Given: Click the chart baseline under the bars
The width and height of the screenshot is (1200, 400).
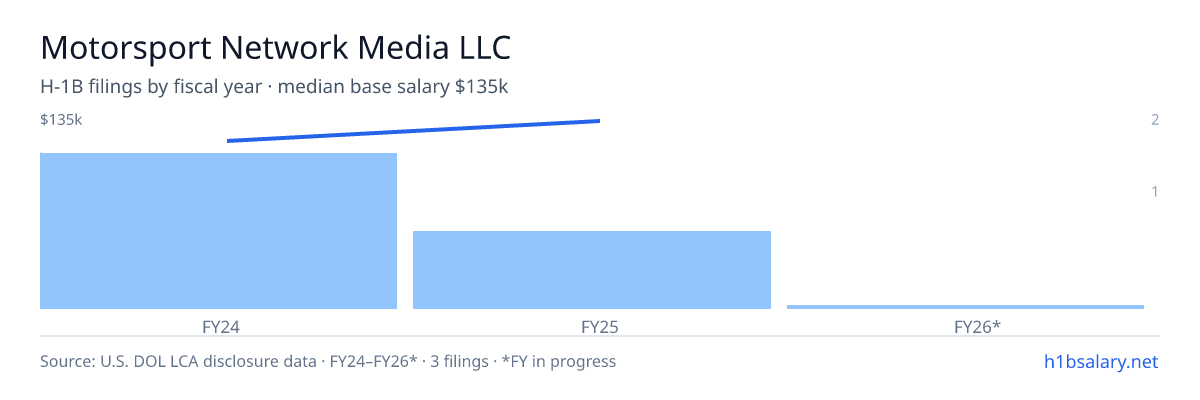Looking at the screenshot, I should pos(600,310).
